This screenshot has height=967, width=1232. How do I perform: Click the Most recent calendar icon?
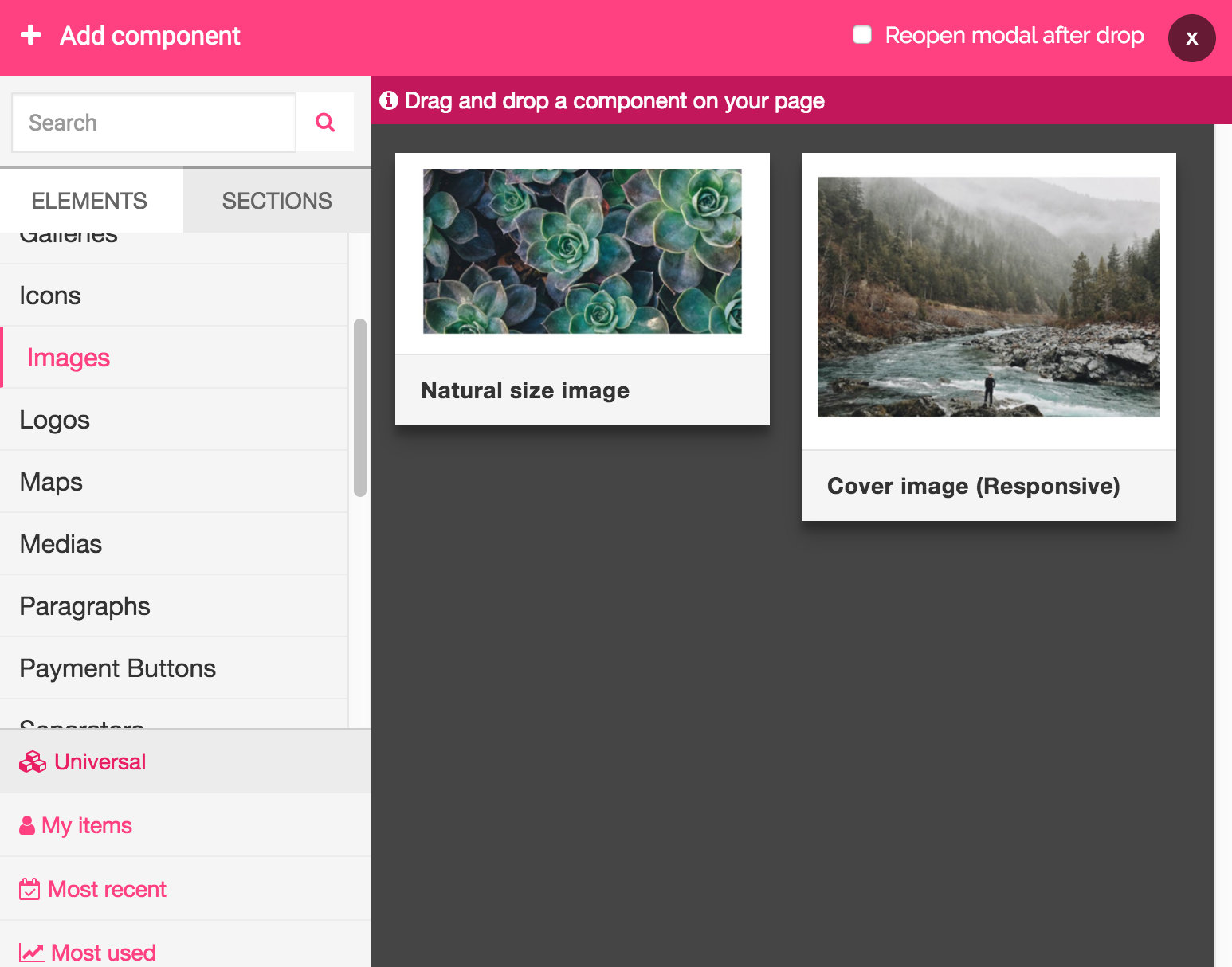29,889
